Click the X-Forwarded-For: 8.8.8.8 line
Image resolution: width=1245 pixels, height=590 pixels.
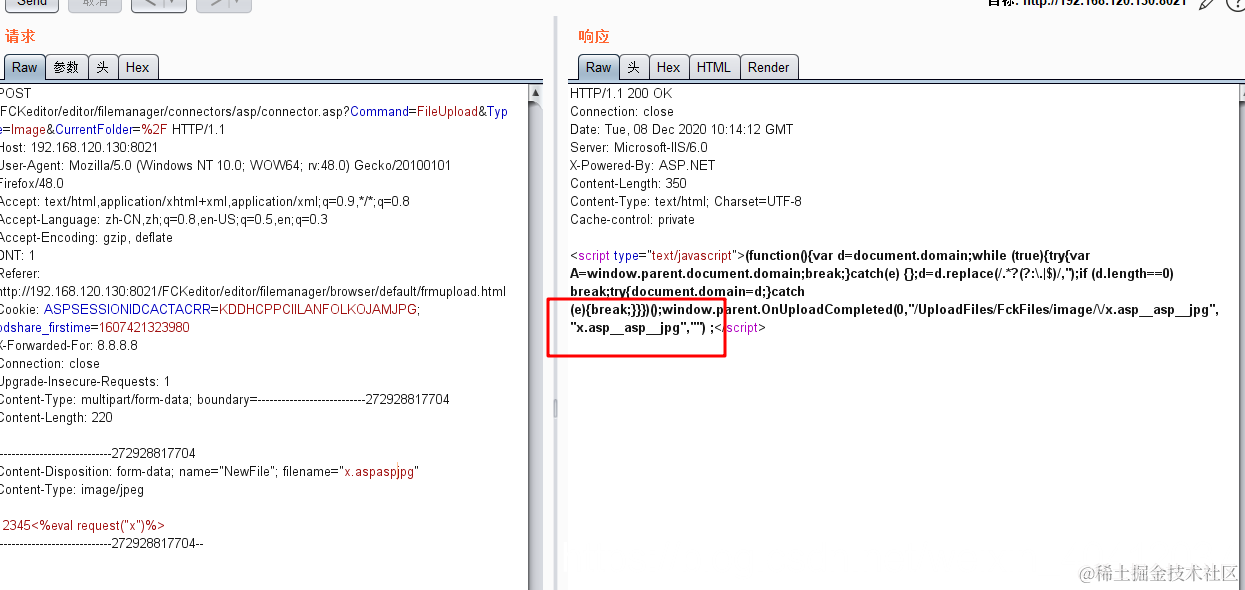tap(69, 345)
